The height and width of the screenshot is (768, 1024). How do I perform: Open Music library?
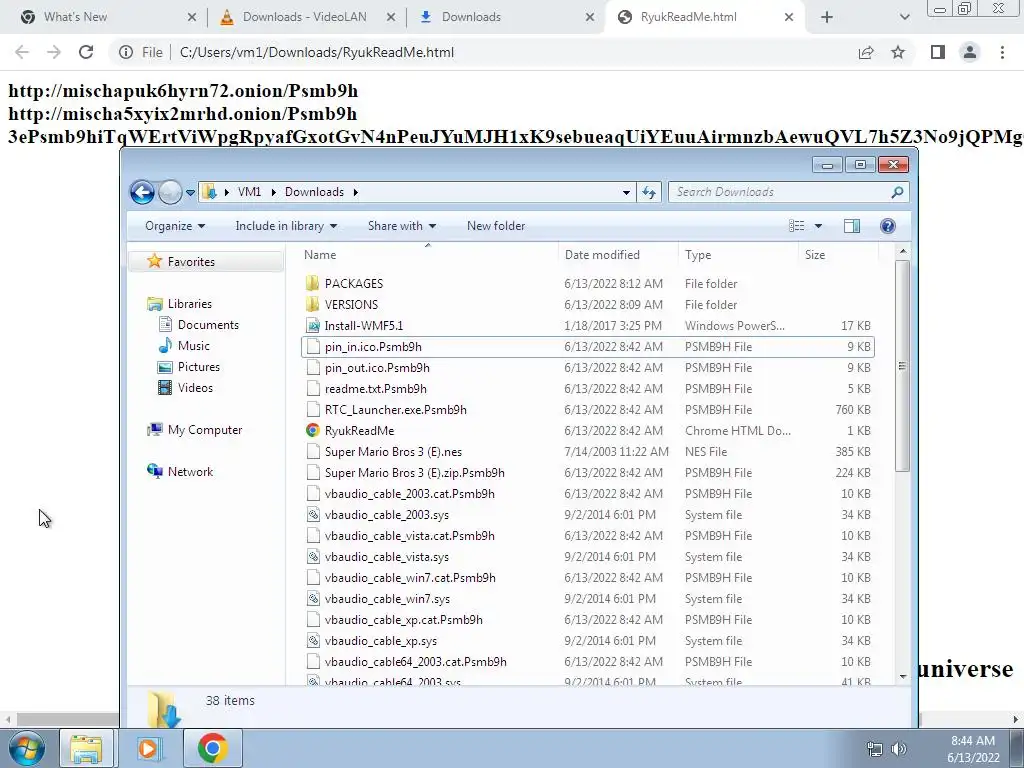pyautogui.click(x=193, y=345)
